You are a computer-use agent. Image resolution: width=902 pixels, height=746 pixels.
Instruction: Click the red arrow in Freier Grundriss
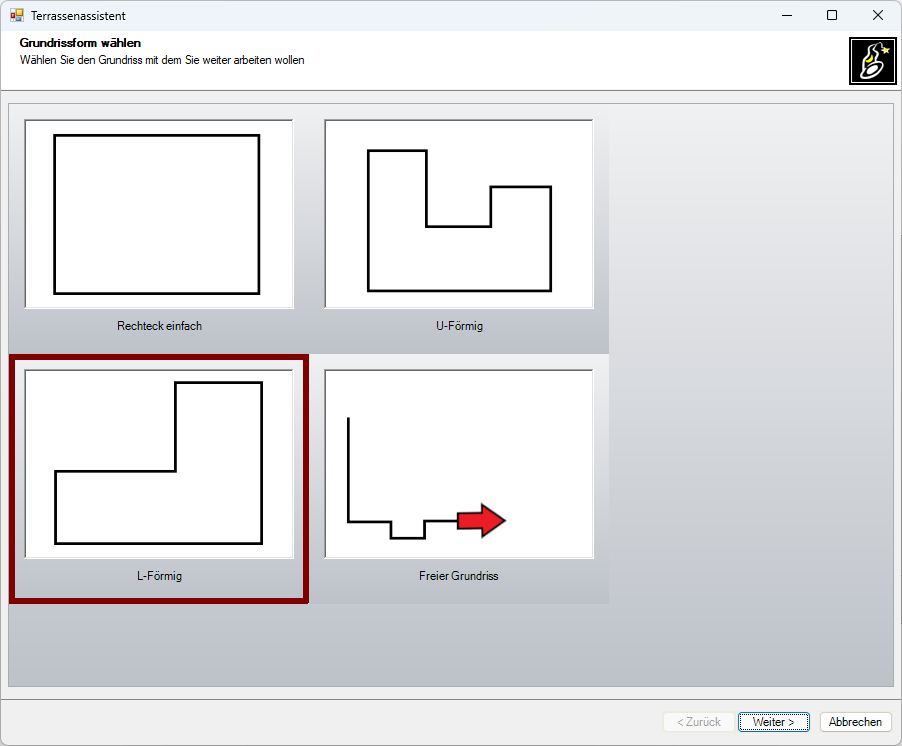tap(482, 521)
